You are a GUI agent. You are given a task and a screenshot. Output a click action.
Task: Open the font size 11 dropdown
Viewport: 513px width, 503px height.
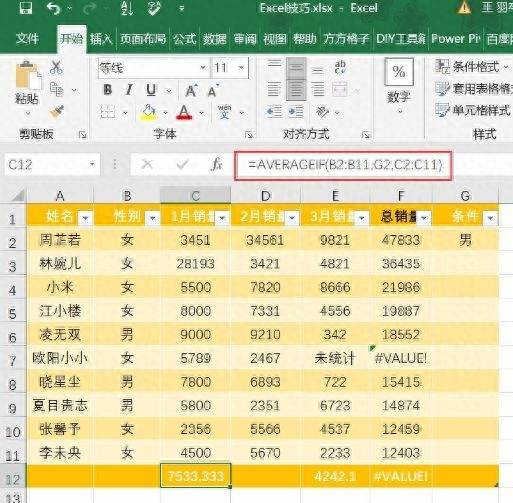pos(241,68)
